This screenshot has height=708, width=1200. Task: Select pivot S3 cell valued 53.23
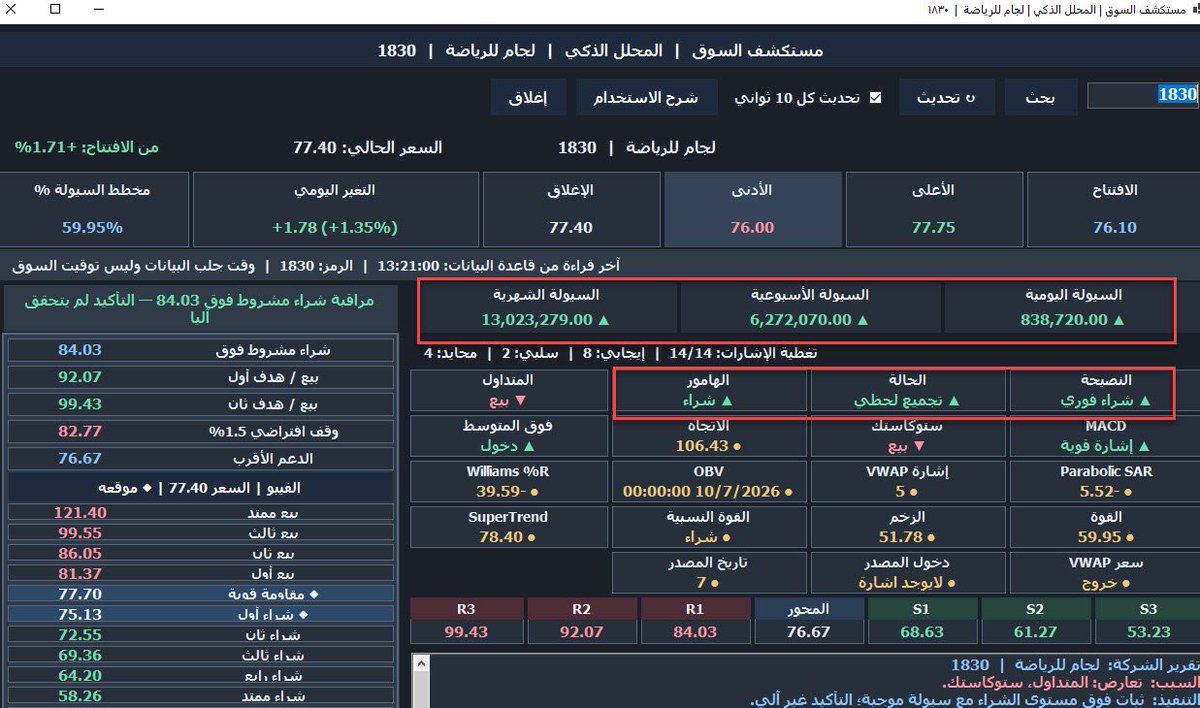click(x=1148, y=621)
